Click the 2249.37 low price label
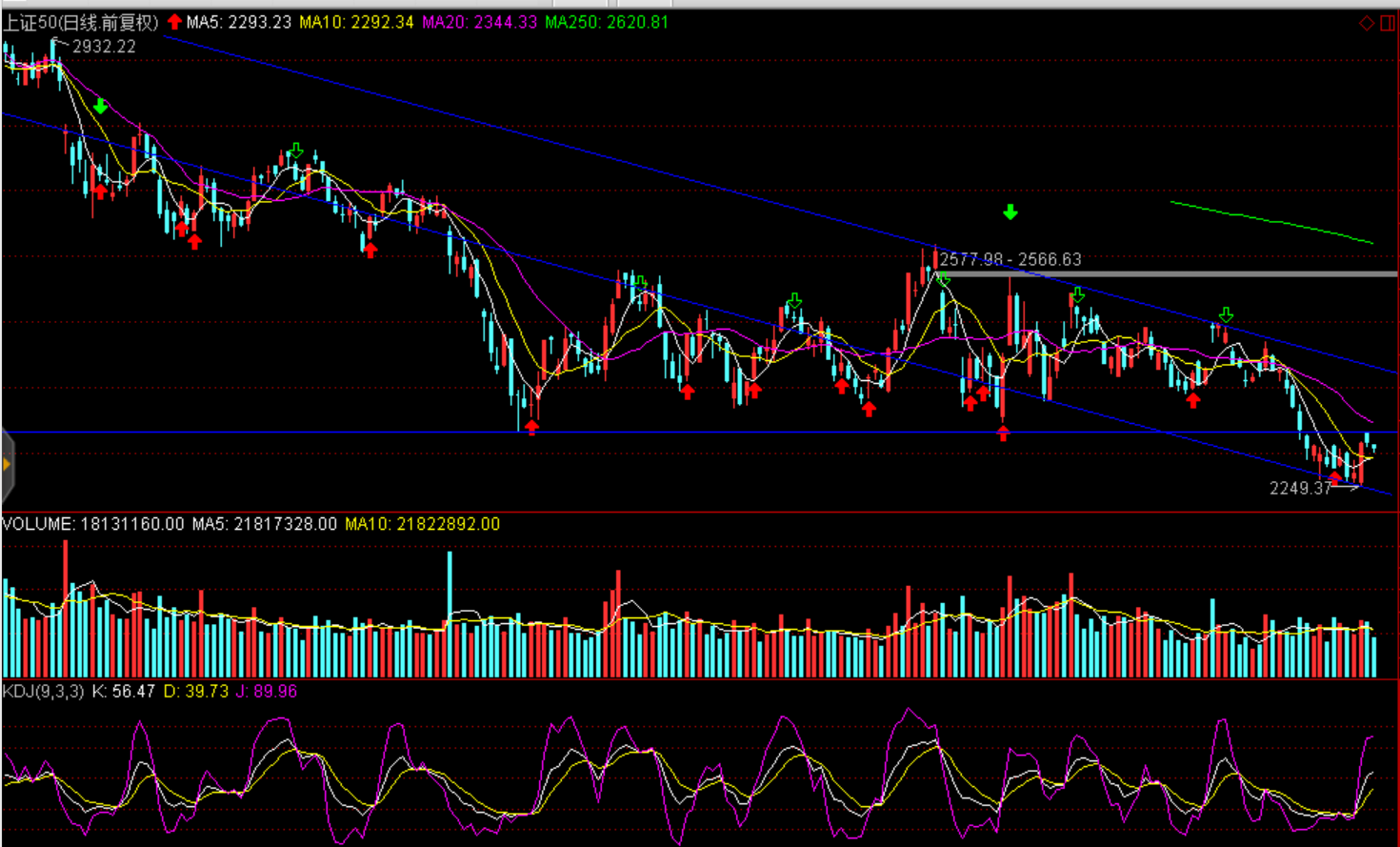Viewport: 1400px width, 847px height. (x=1300, y=488)
